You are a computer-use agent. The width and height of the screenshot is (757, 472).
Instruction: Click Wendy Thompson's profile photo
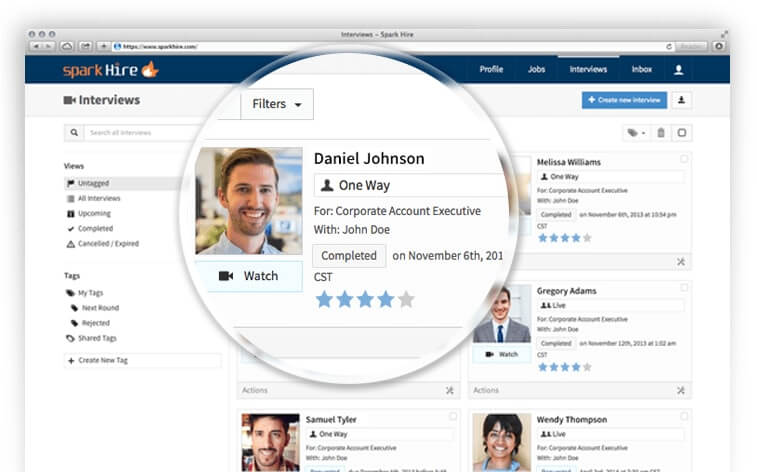click(502, 443)
